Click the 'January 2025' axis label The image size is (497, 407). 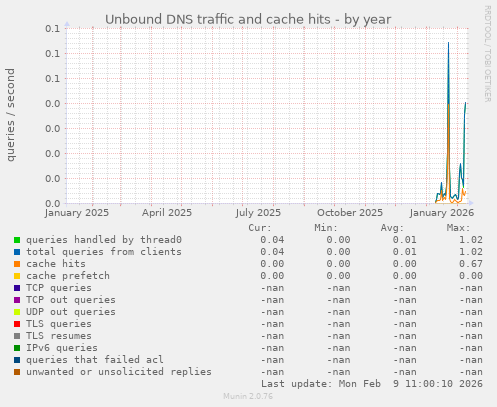point(77,213)
